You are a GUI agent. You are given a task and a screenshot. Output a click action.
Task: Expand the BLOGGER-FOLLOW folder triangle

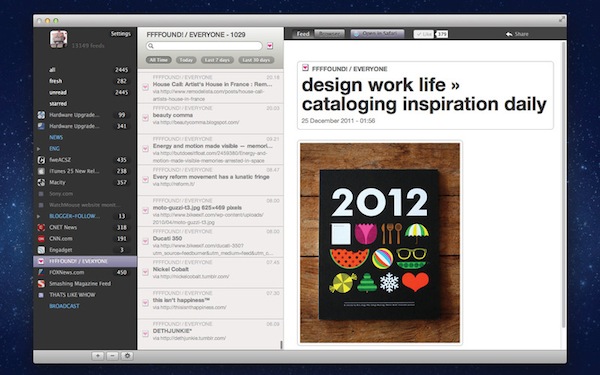(x=38, y=216)
